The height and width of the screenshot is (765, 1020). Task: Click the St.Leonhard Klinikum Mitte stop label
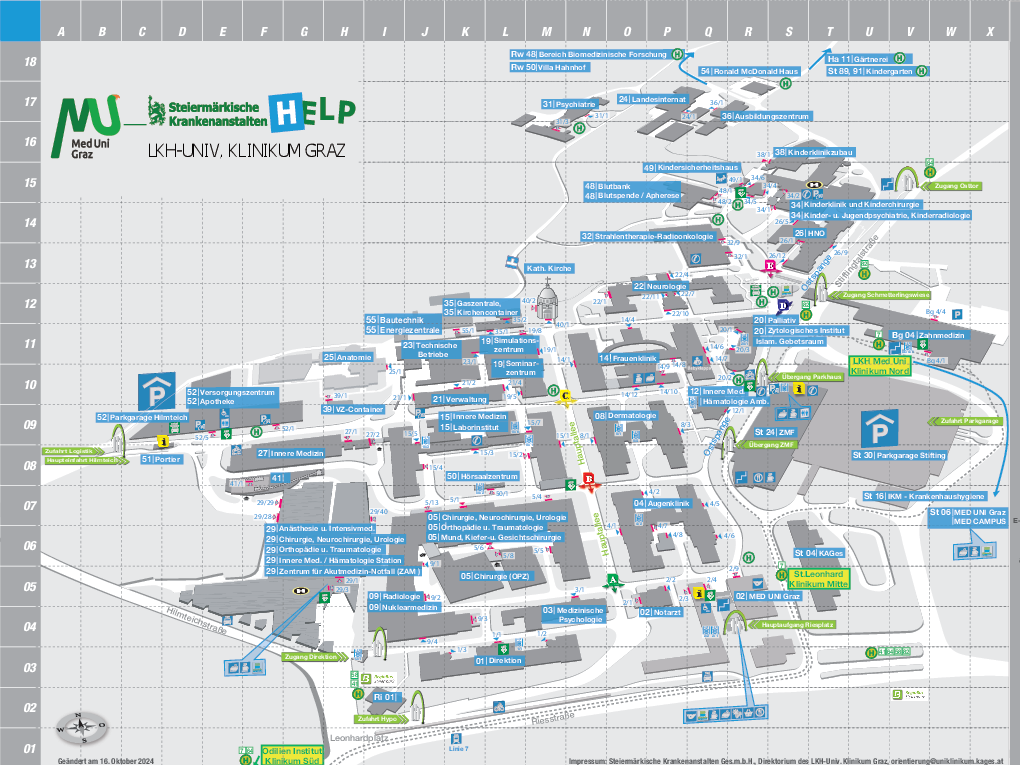(x=818, y=578)
